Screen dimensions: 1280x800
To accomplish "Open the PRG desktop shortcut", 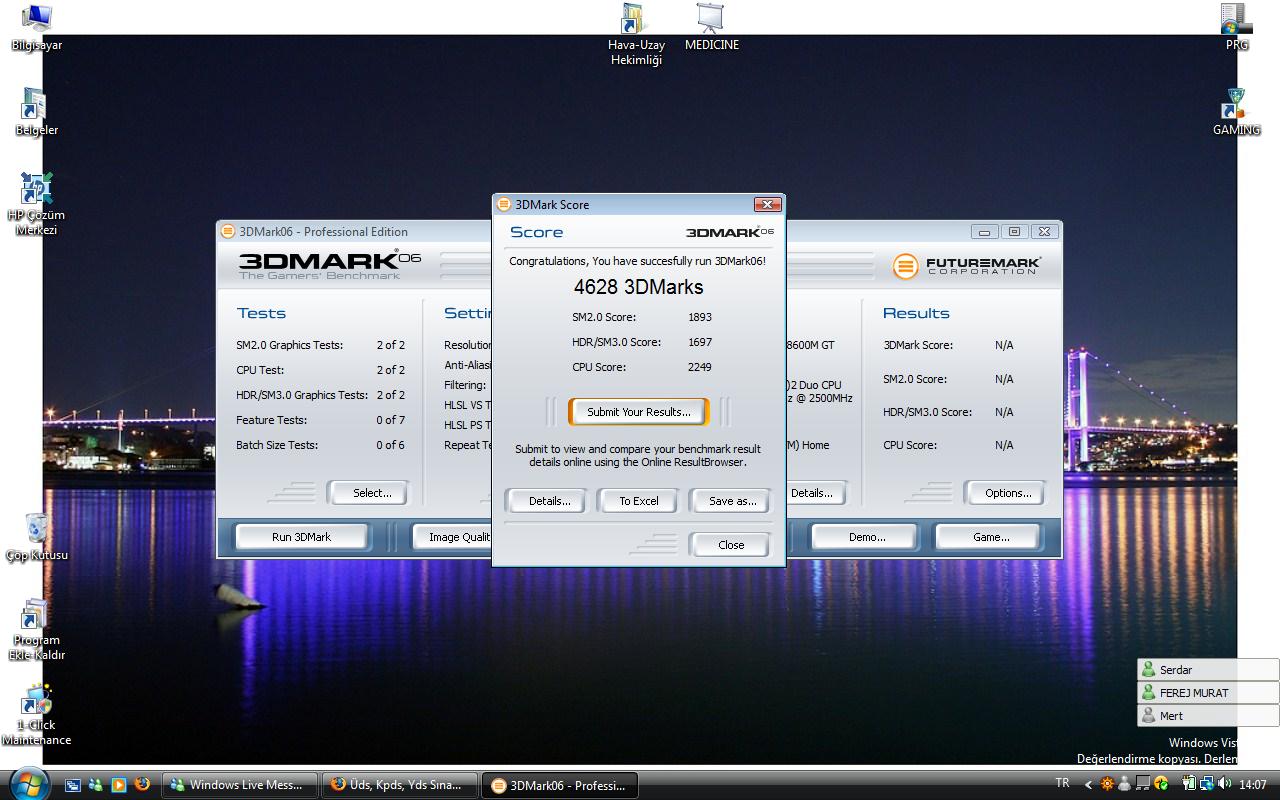I will [1236, 27].
